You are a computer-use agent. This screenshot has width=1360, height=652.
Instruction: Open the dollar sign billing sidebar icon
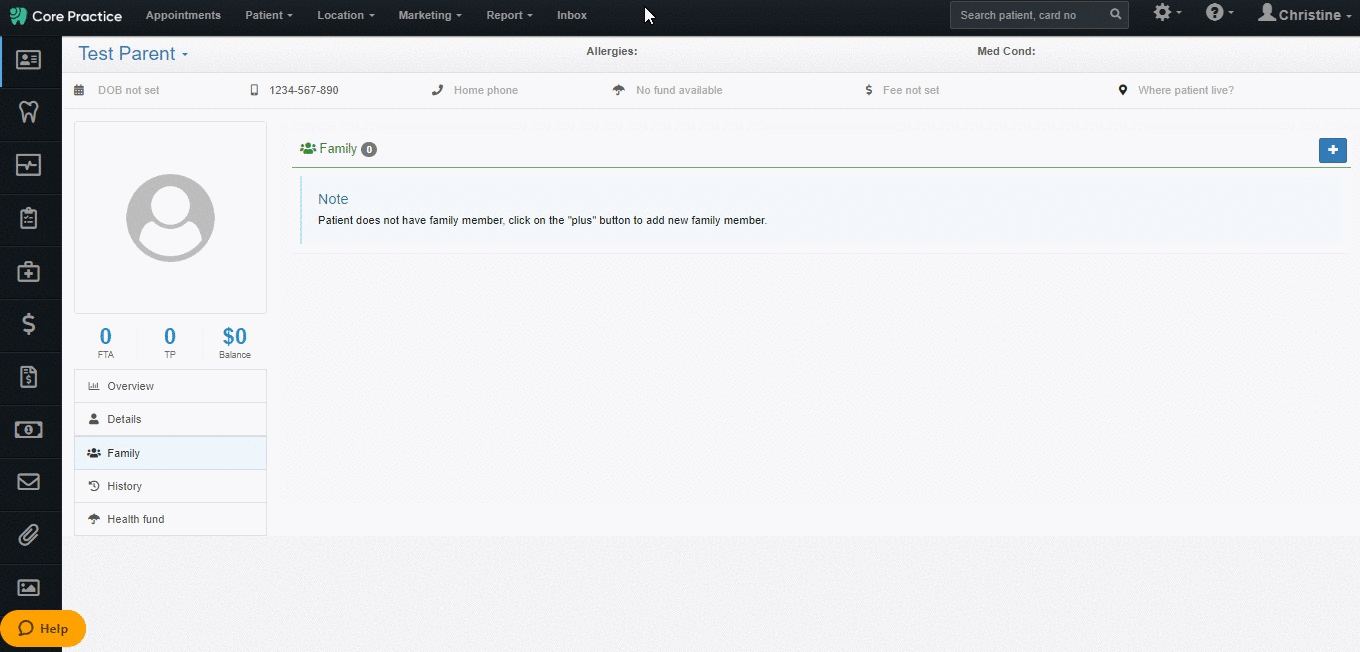click(x=29, y=324)
